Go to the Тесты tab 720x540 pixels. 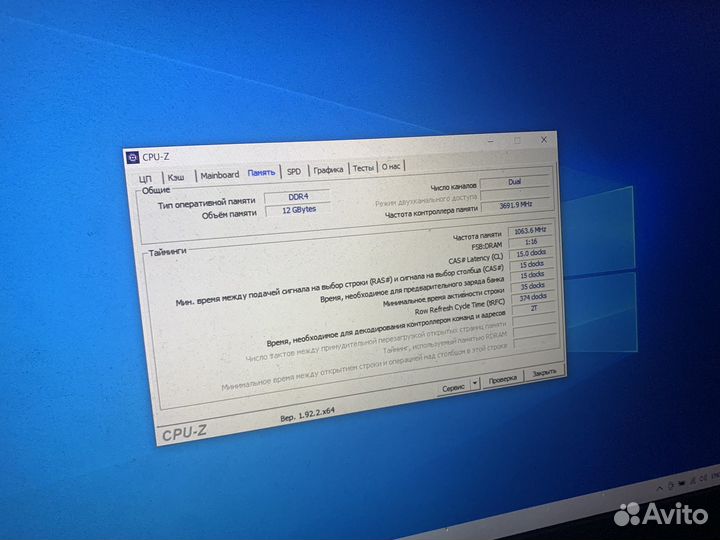[x=363, y=168]
